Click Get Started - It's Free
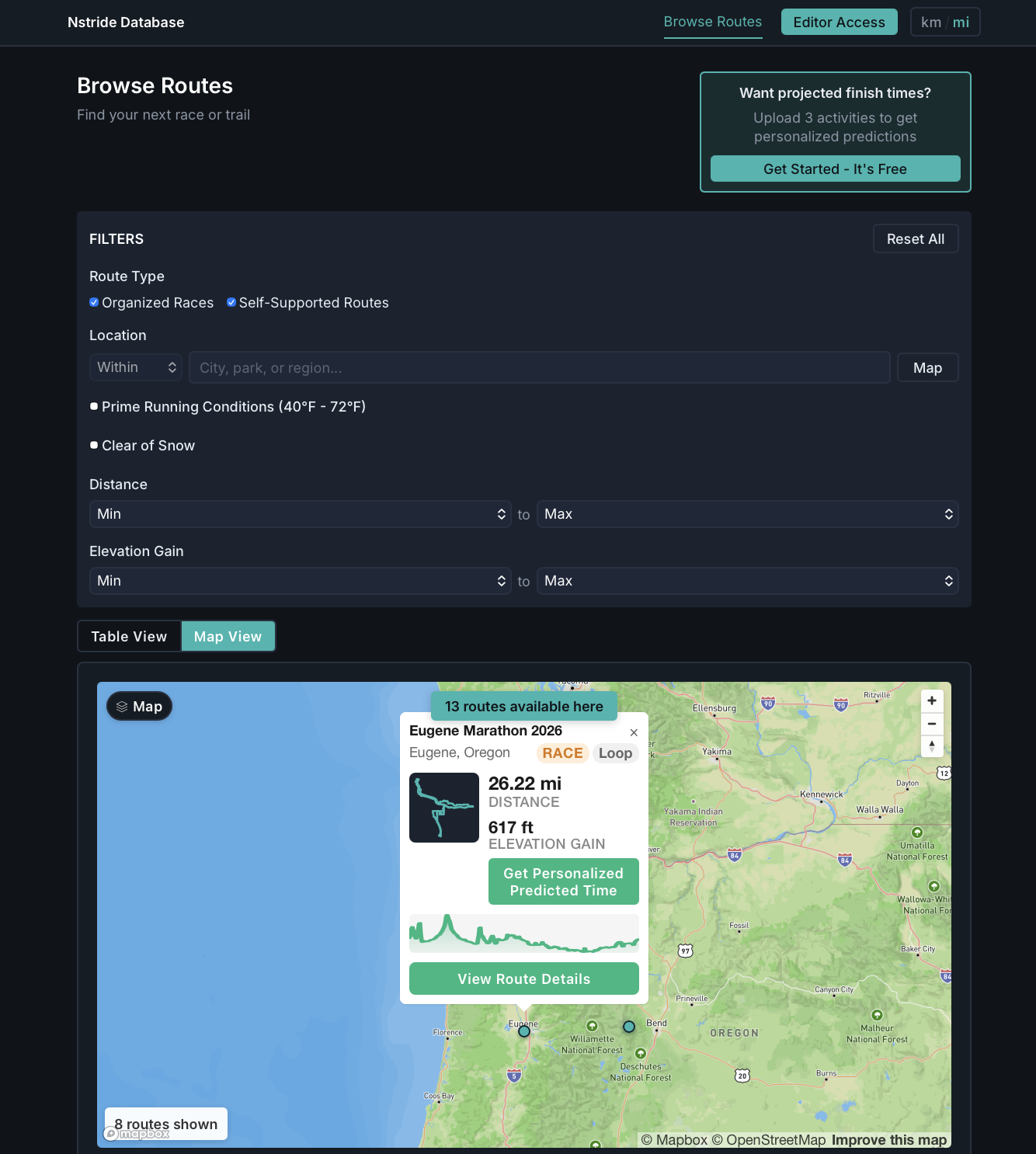Screen dimensions: 1036x1154 835,169
